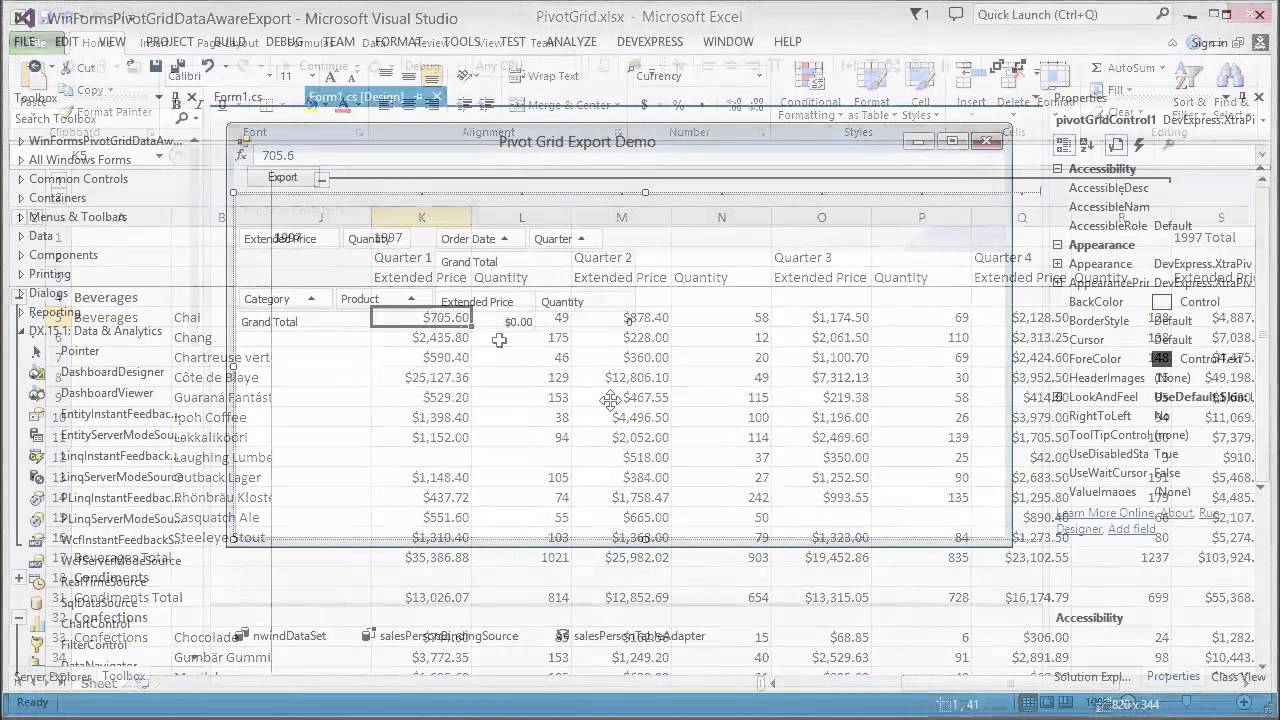Click the Save icon in toolbar

[155, 66]
